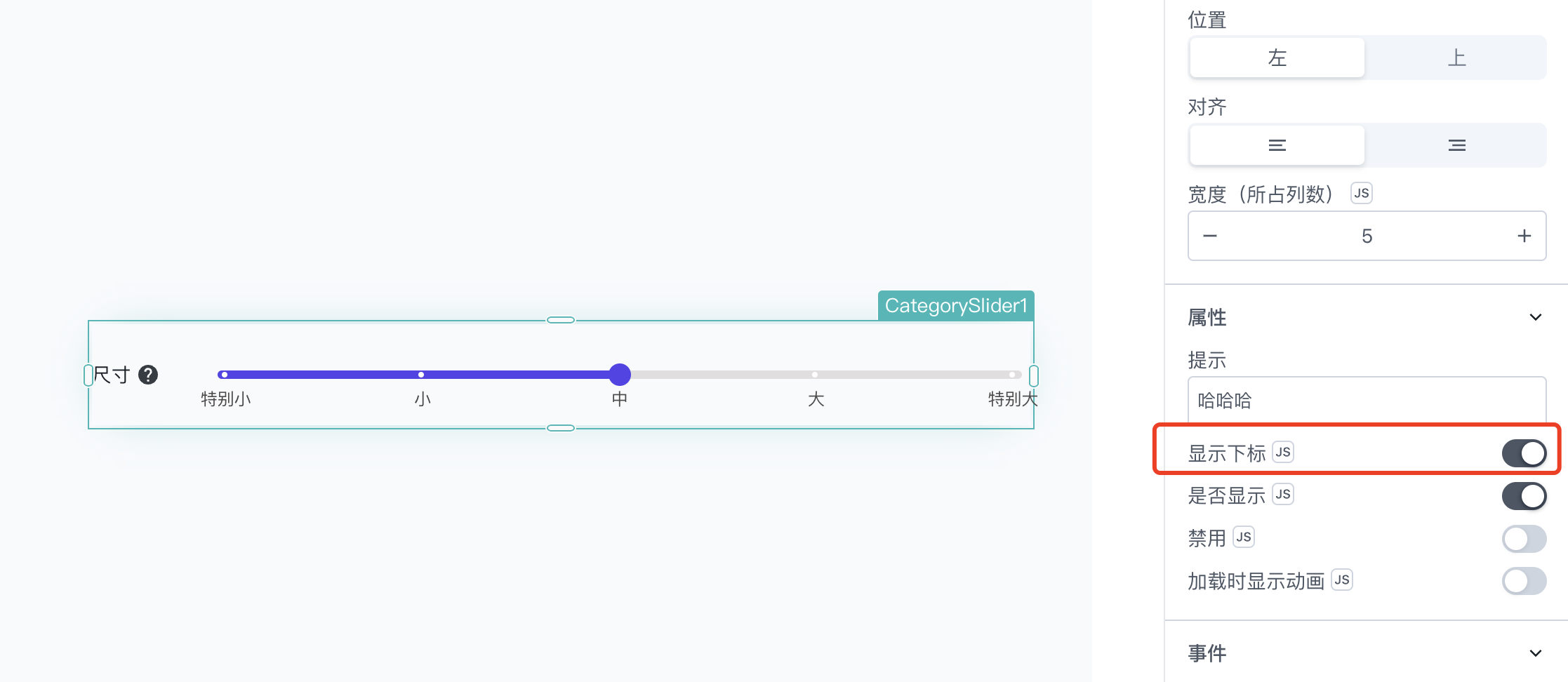The image size is (1568, 682).
Task: Click the JS icon next to 宽度（所占列数）
Action: pyautogui.click(x=1362, y=194)
